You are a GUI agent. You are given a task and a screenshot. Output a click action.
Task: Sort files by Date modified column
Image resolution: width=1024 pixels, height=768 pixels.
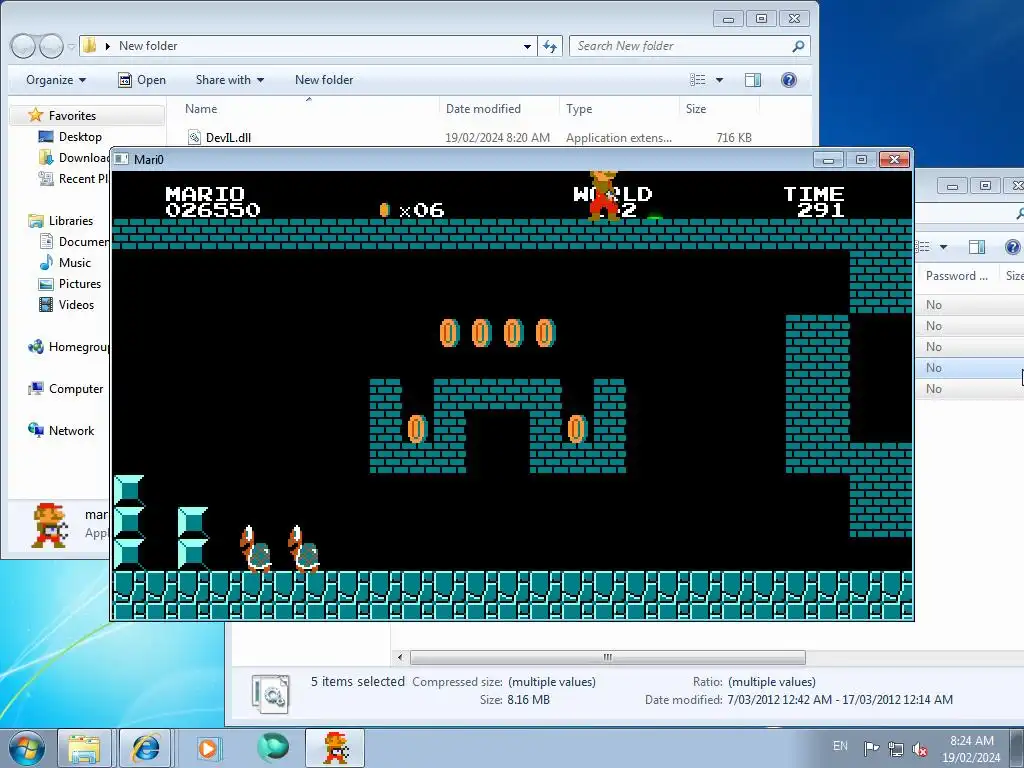(x=483, y=109)
